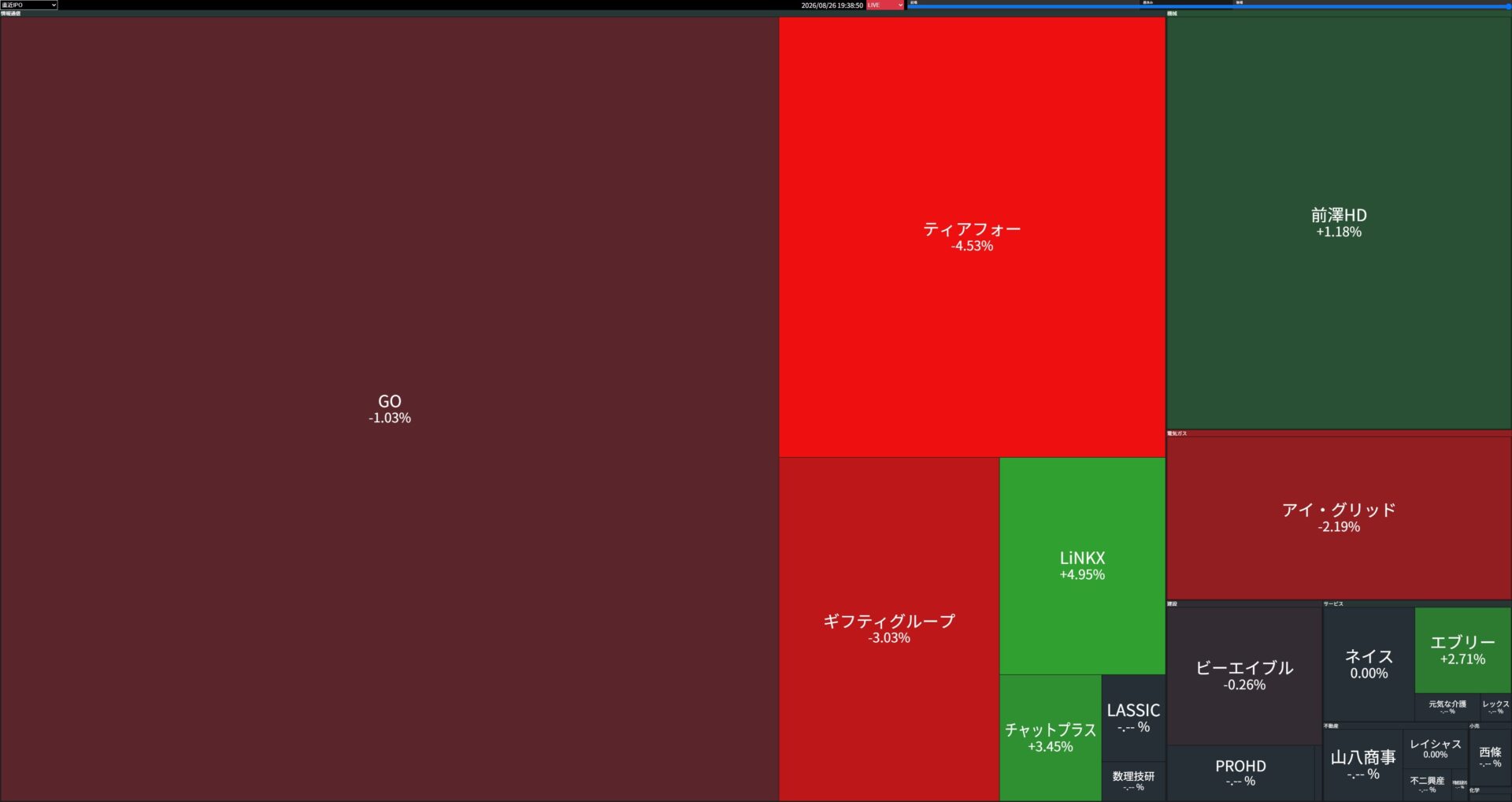
Task: Click the 西條 tile
Action: [1490, 757]
